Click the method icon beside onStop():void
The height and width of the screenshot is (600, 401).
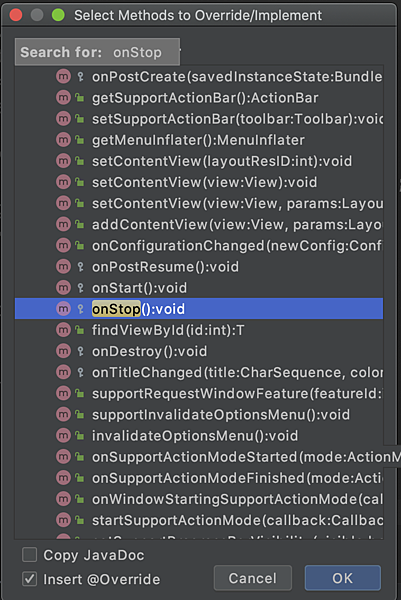click(x=63, y=309)
